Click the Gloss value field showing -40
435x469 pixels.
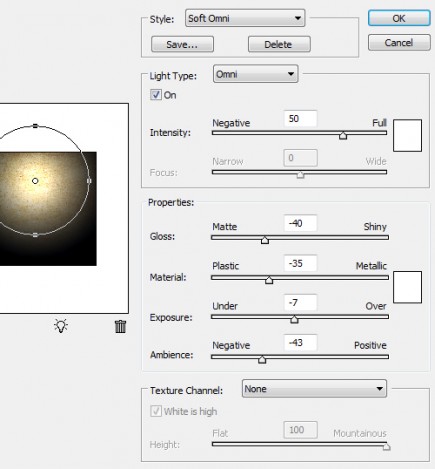click(300, 223)
